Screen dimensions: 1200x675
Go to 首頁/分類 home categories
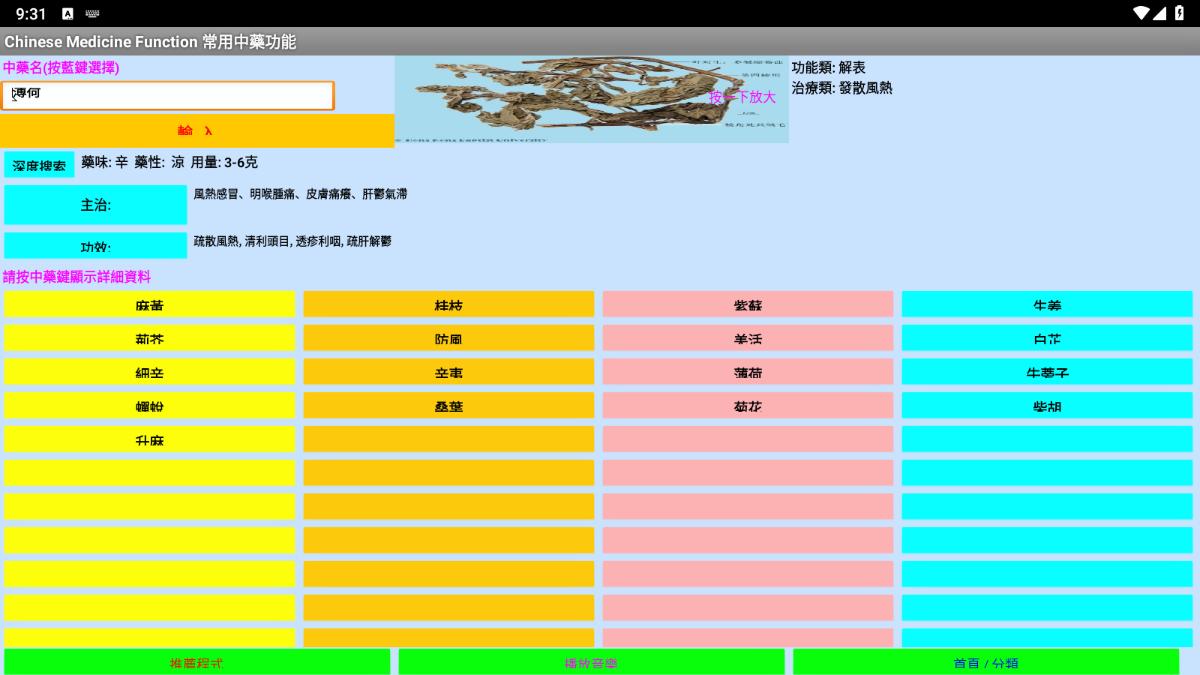986,662
